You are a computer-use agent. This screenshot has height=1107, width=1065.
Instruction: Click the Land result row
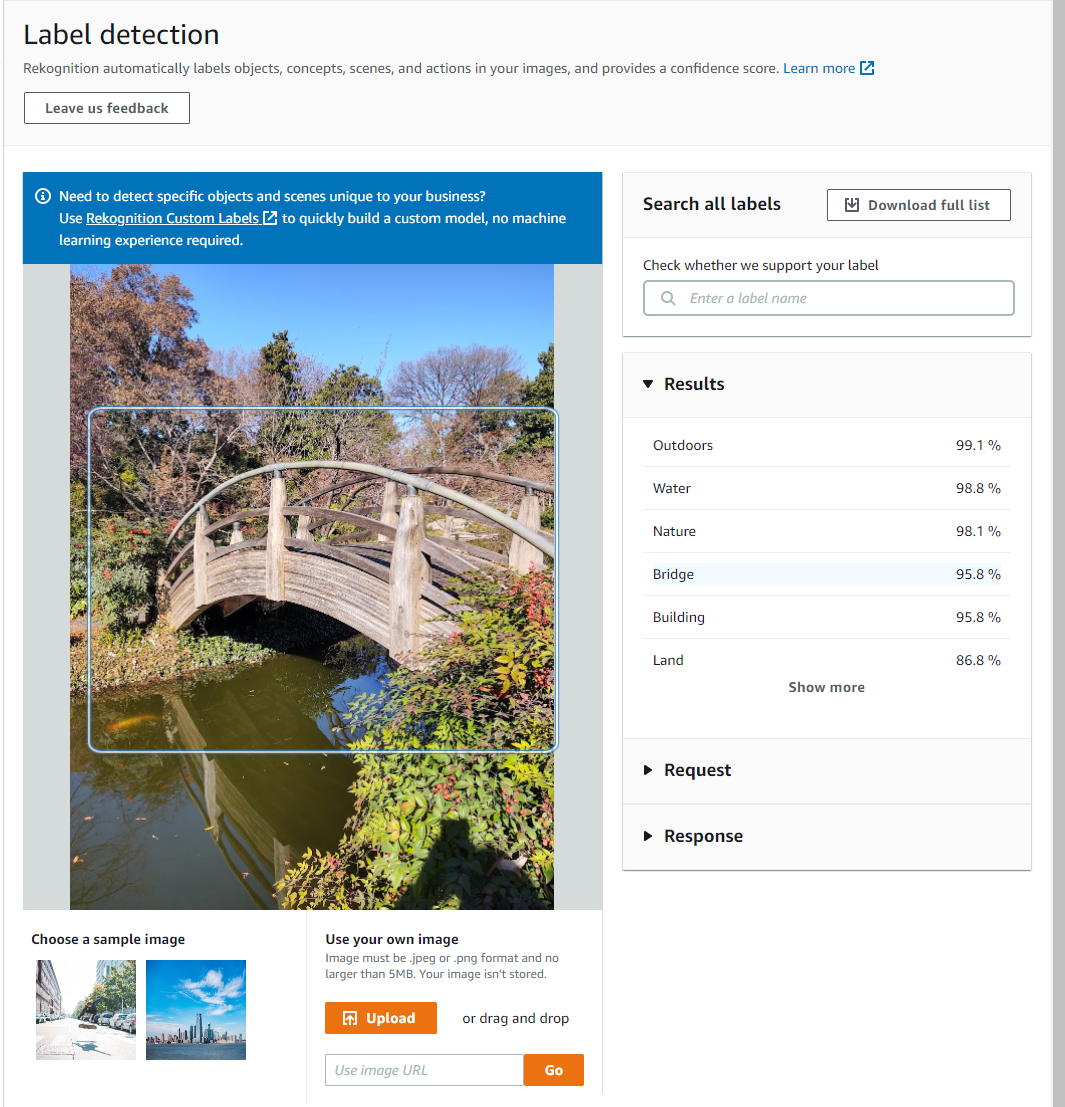[826, 660]
